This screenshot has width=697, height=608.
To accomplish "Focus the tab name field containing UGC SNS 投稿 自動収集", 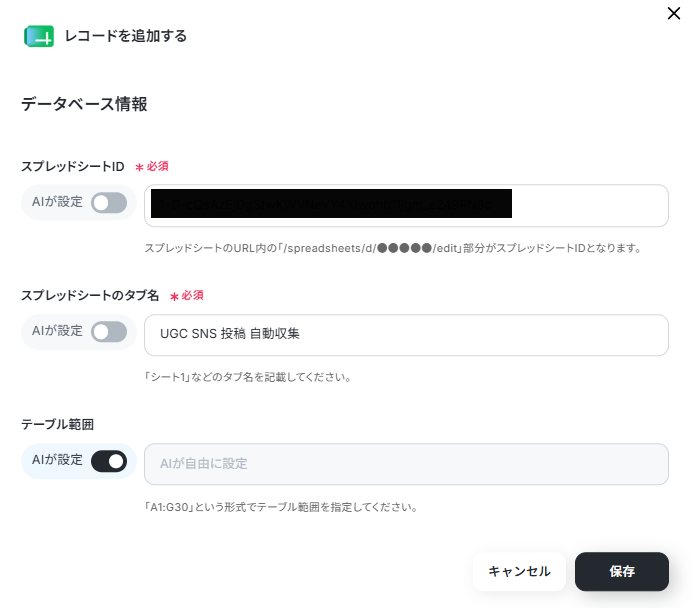I will coord(406,335).
